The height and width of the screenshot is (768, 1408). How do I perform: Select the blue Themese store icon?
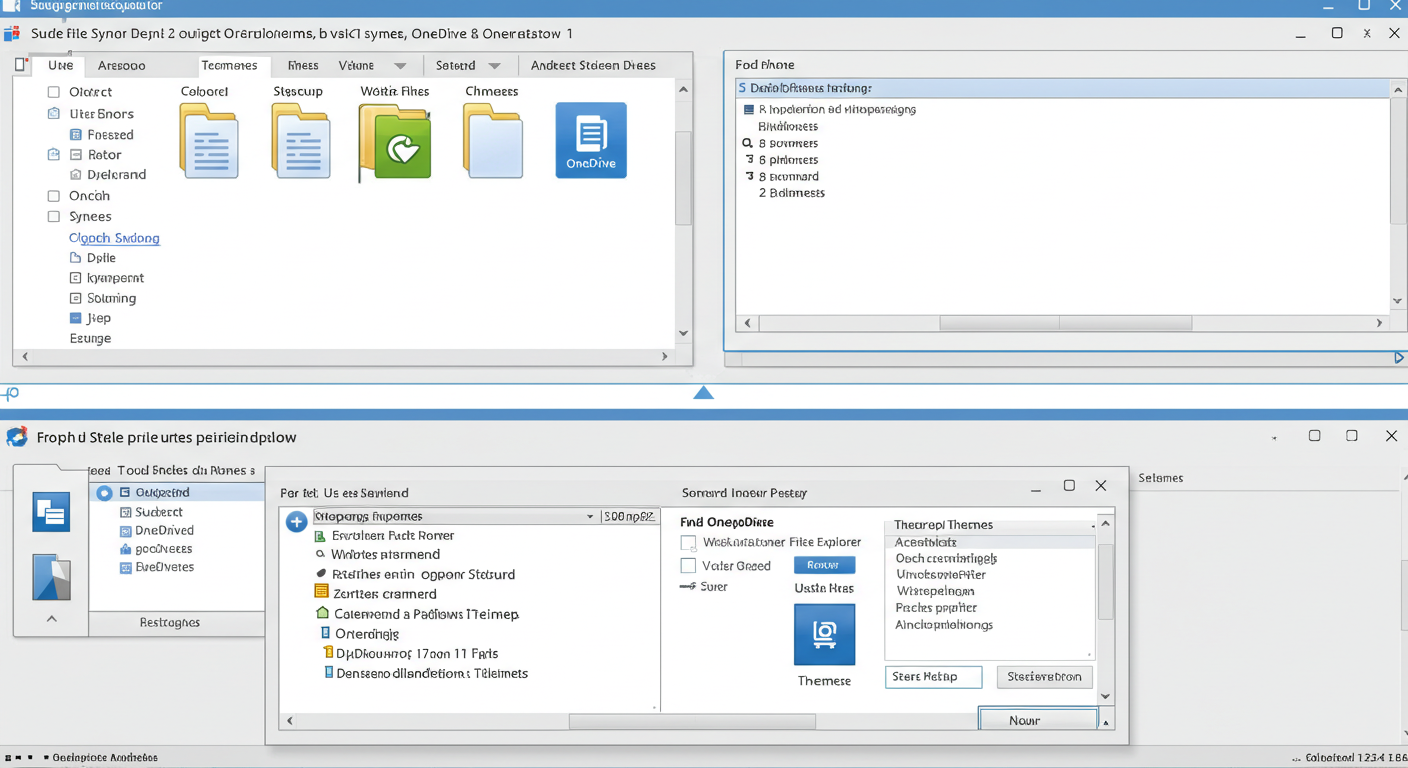(x=824, y=634)
